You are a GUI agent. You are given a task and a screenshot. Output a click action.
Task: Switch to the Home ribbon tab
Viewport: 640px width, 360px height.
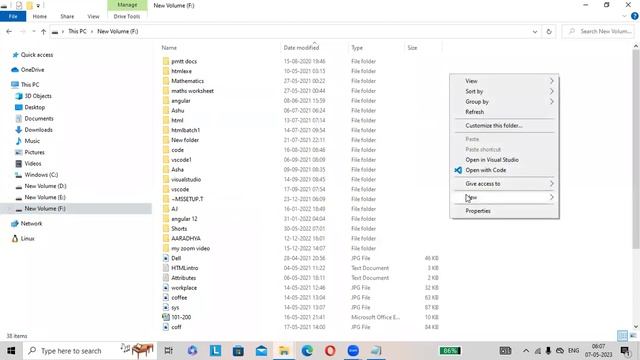(x=40, y=16)
